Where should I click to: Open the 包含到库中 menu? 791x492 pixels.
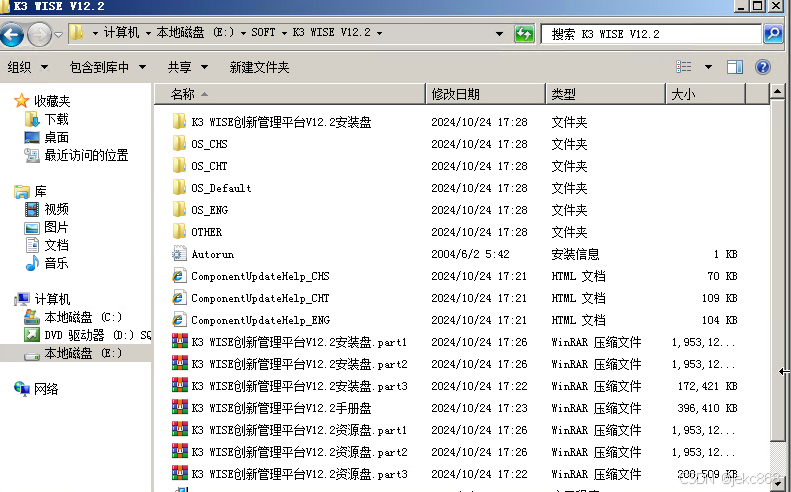point(108,67)
